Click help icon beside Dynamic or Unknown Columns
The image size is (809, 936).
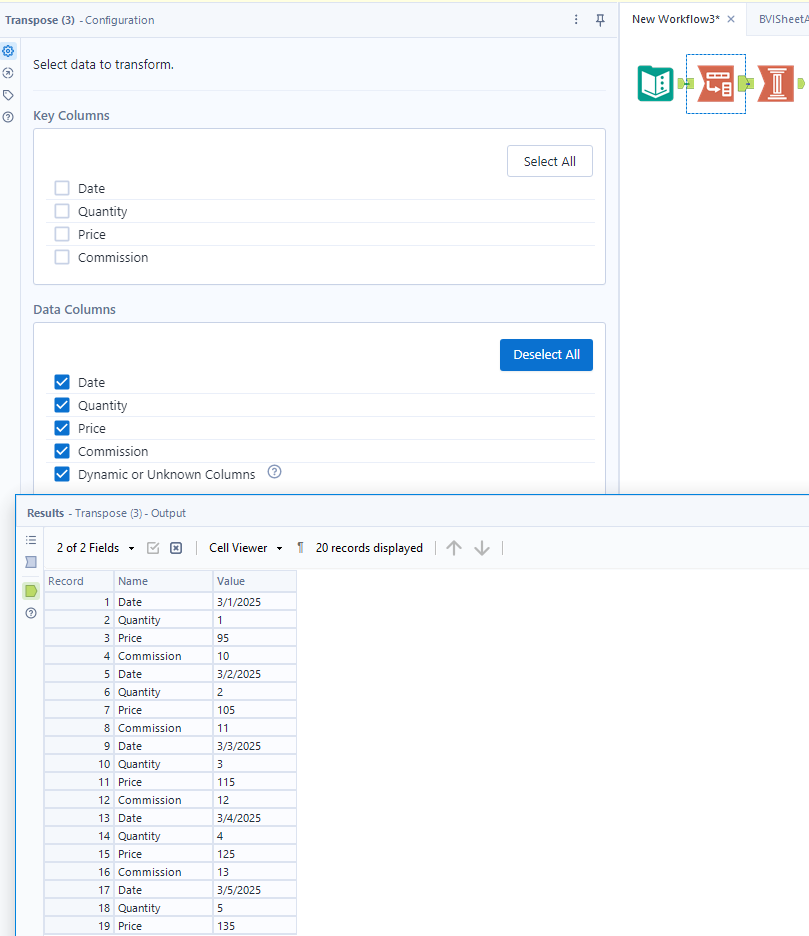(x=274, y=472)
